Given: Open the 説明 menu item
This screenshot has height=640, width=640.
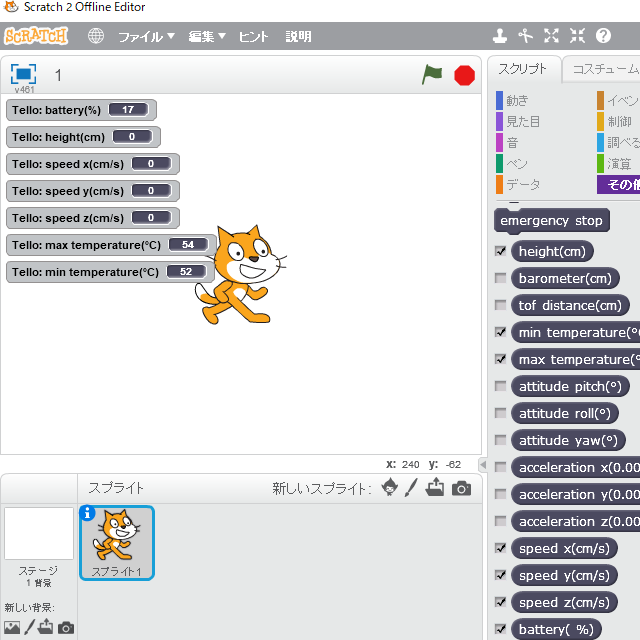Looking at the screenshot, I should [298, 37].
